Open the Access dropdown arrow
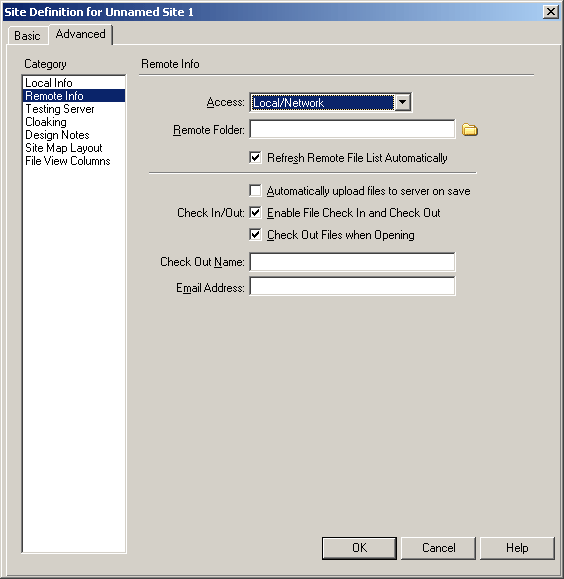Image resolution: width=564 pixels, height=579 pixels. (x=403, y=102)
